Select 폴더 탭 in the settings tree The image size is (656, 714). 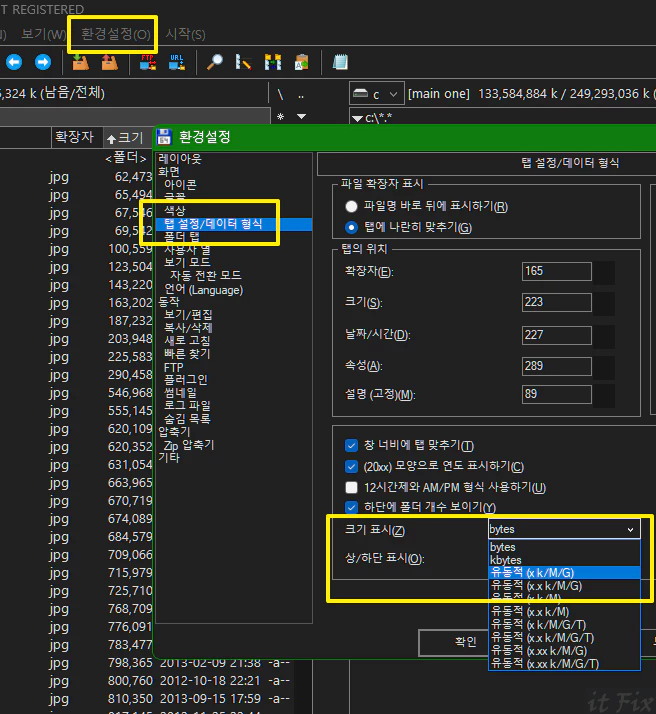click(182, 236)
